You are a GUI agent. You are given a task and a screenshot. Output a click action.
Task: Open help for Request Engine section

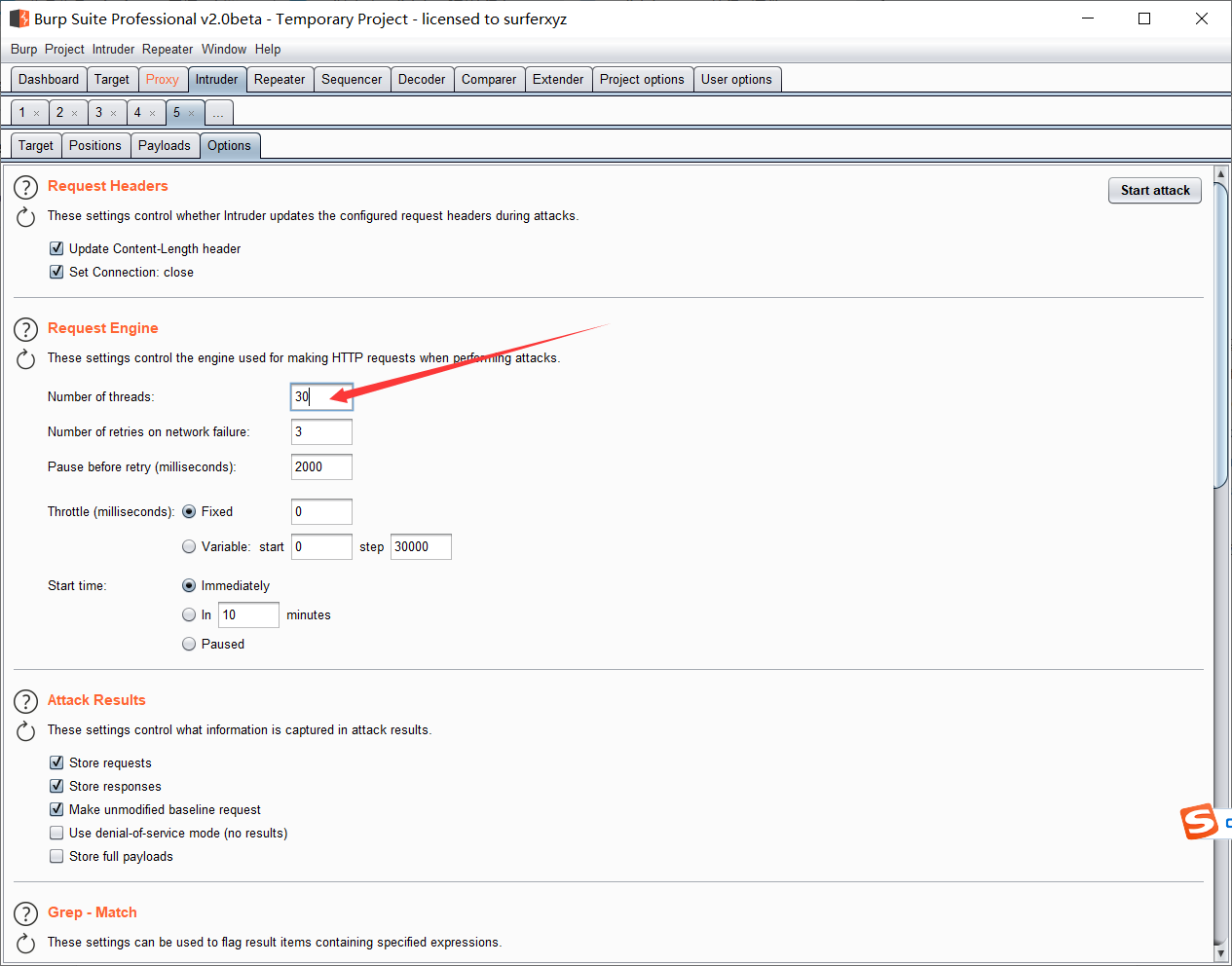(26, 329)
